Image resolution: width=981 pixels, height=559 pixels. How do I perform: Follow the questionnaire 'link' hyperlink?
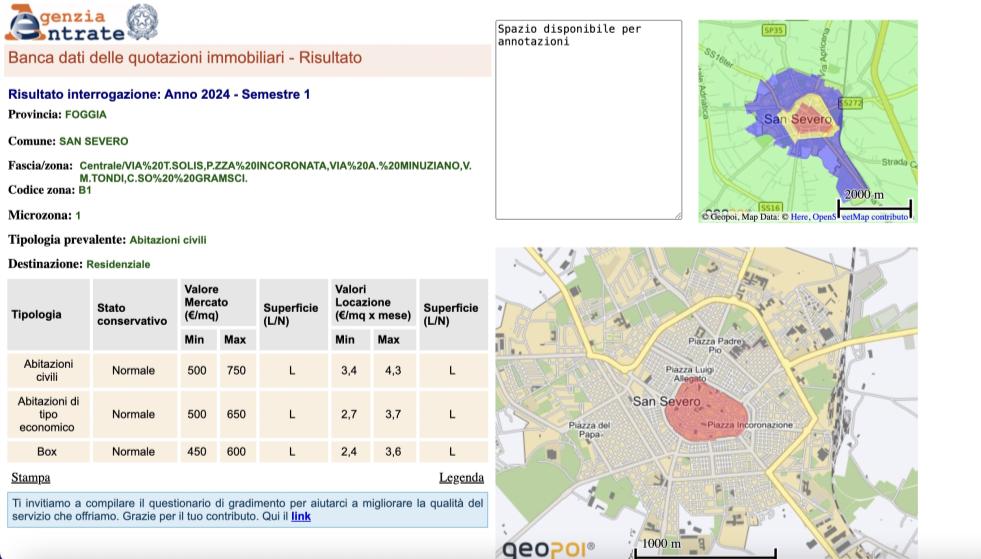coord(301,517)
